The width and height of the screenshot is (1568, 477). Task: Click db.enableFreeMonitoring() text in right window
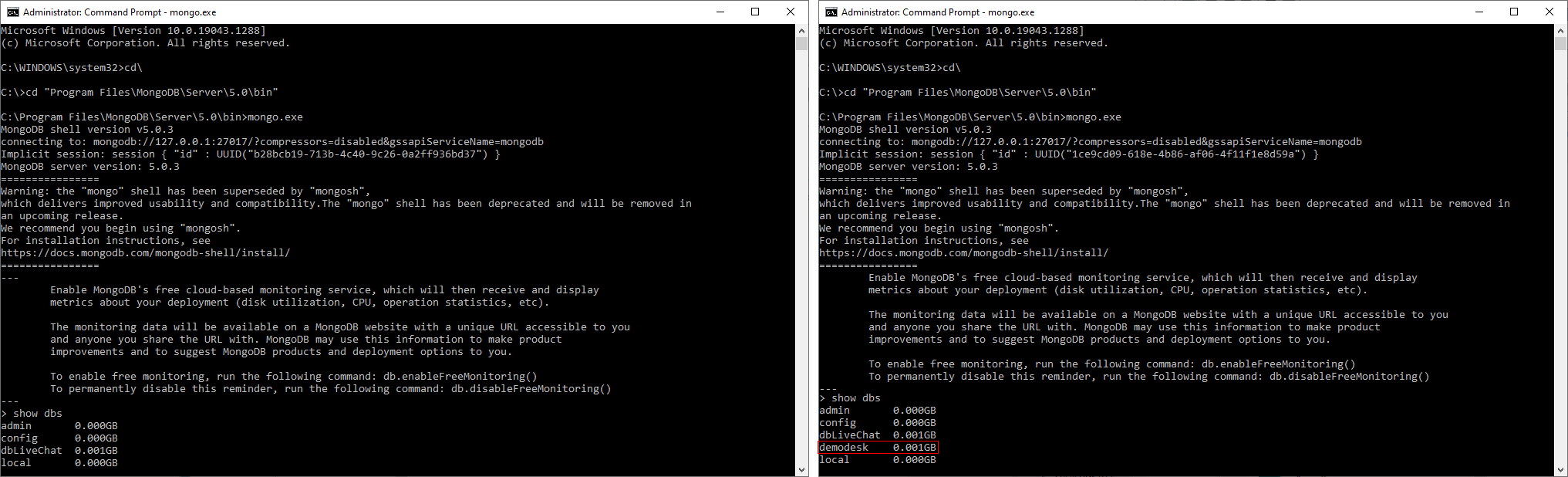[1279, 364]
